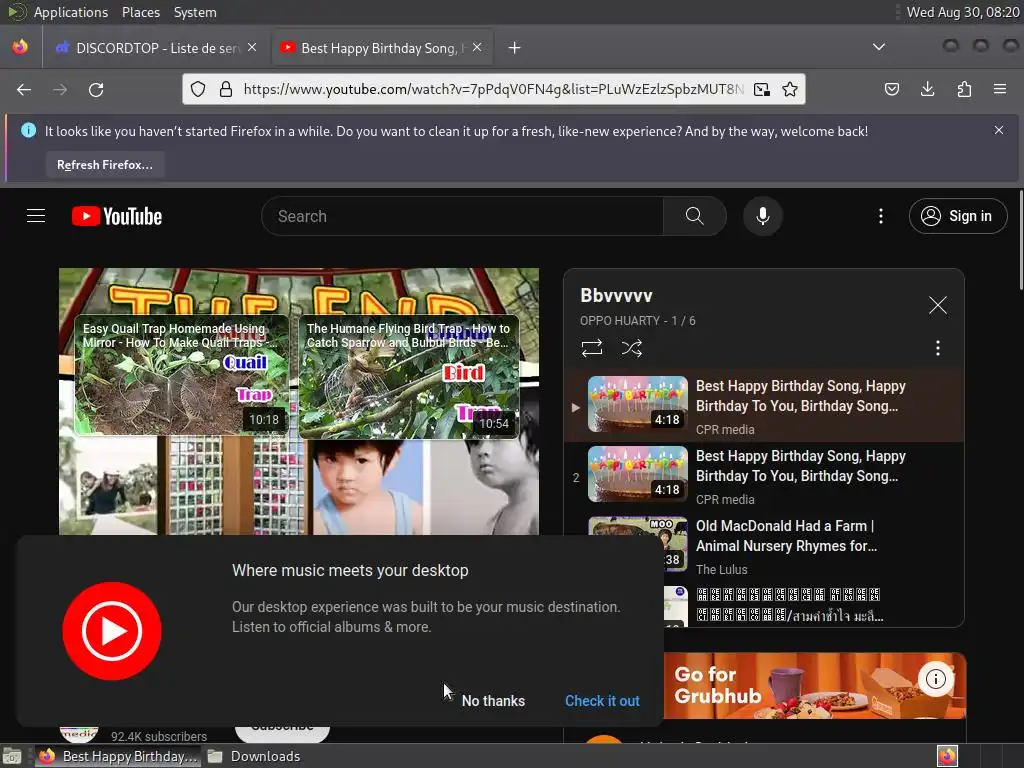Click the Go for Grubhub advertisement
The image size is (1024, 768).
click(814, 686)
